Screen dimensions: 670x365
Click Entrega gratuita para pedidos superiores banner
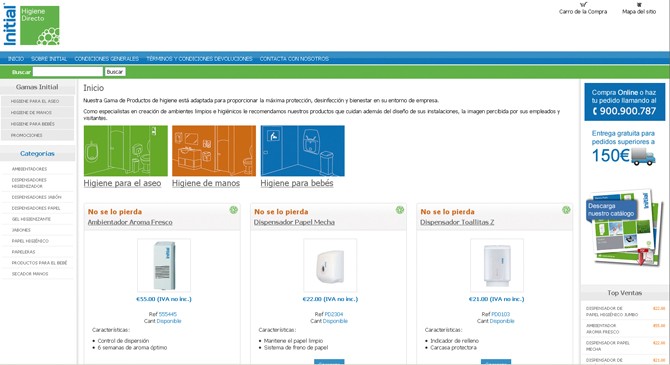click(624, 148)
